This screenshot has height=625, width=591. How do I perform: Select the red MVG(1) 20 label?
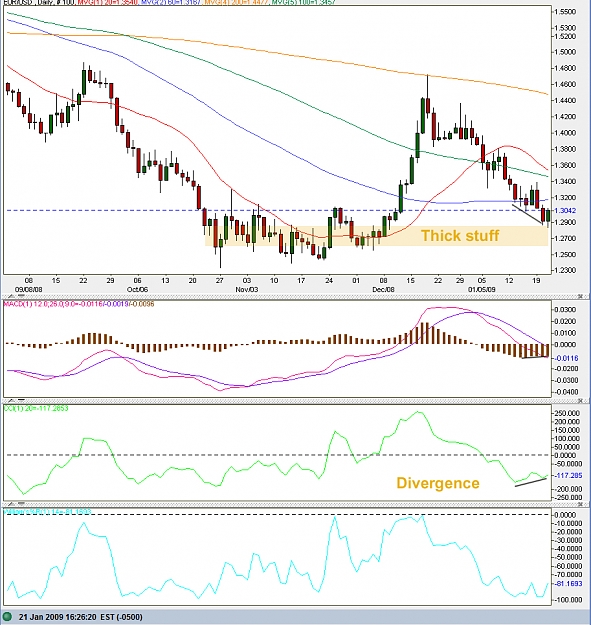click(x=108, y=2)
